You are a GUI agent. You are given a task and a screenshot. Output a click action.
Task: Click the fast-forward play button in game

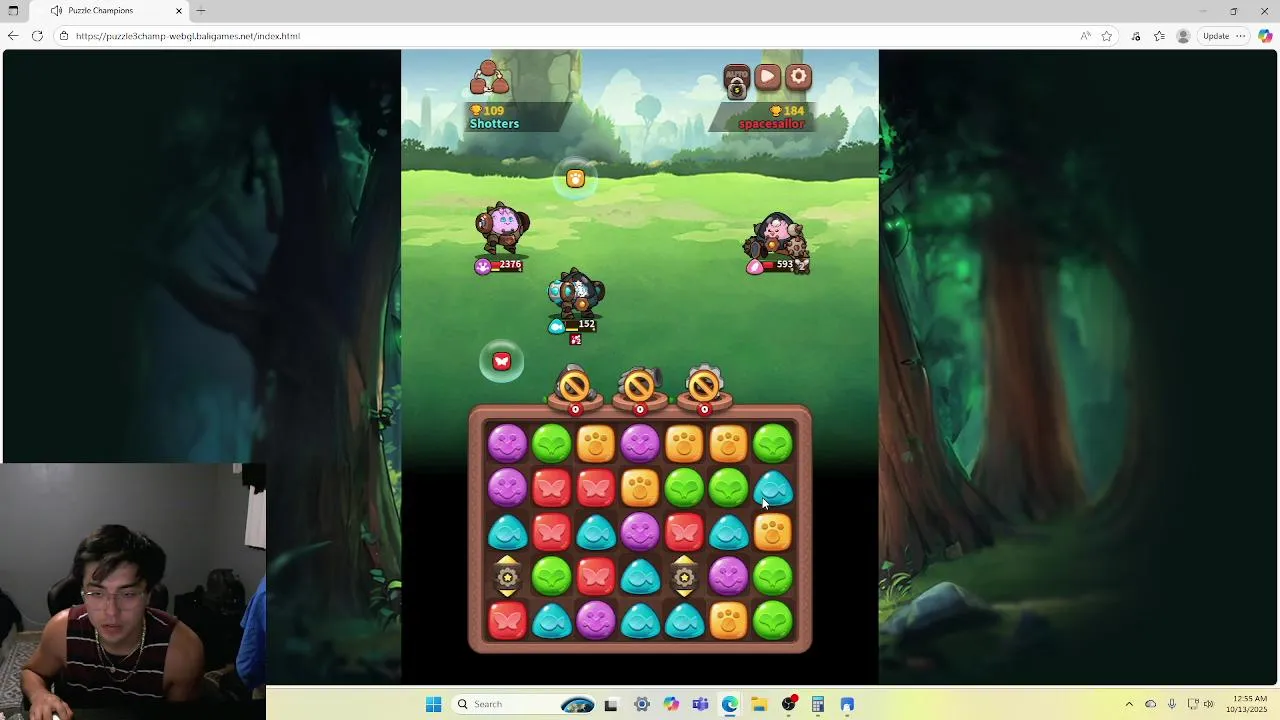(767, 77)
